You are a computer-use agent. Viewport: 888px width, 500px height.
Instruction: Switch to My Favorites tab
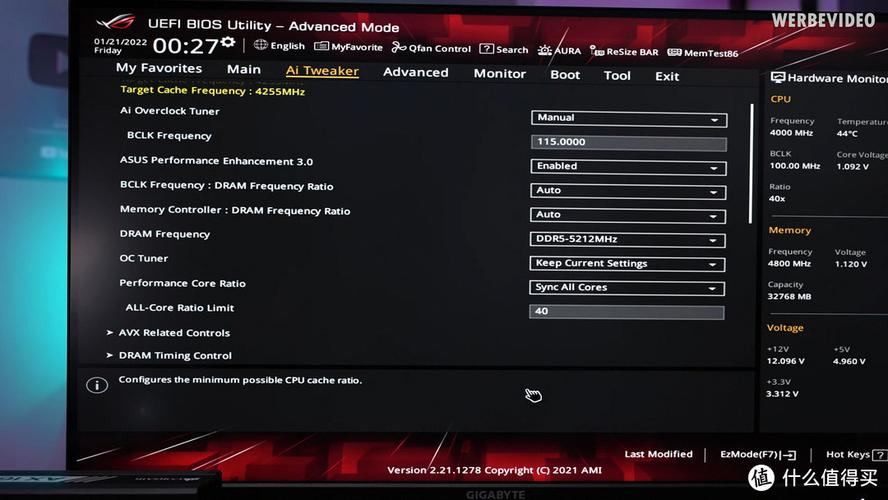coord(159,68)
